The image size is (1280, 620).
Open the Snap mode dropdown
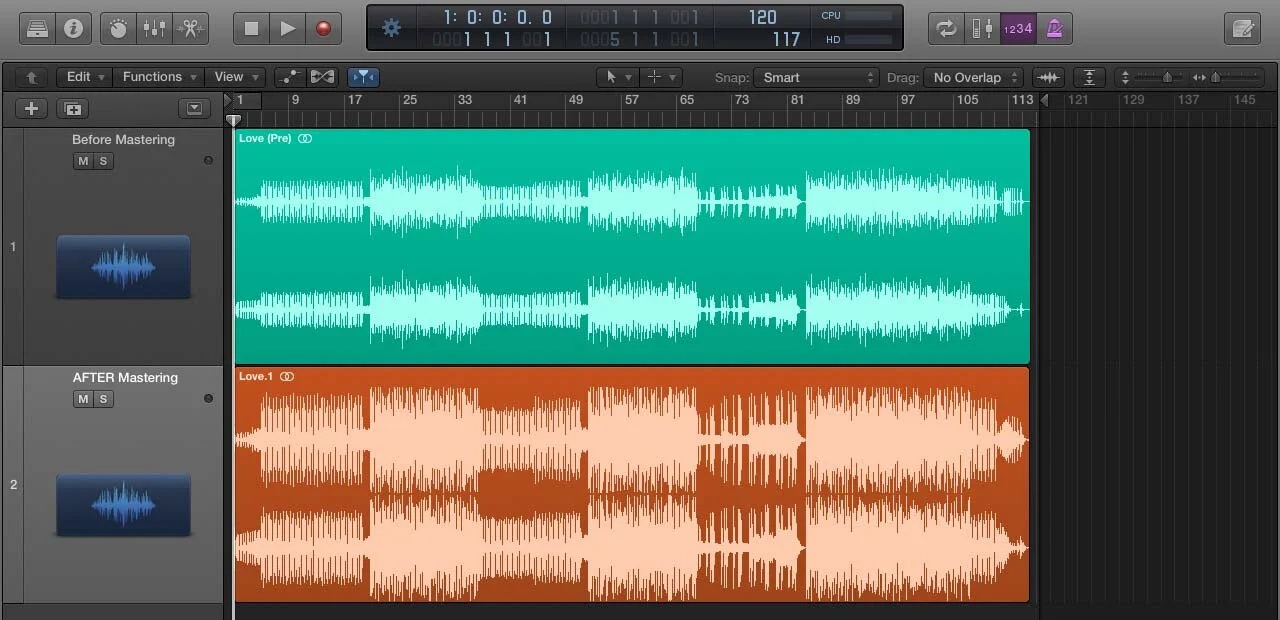coord(816,77)
